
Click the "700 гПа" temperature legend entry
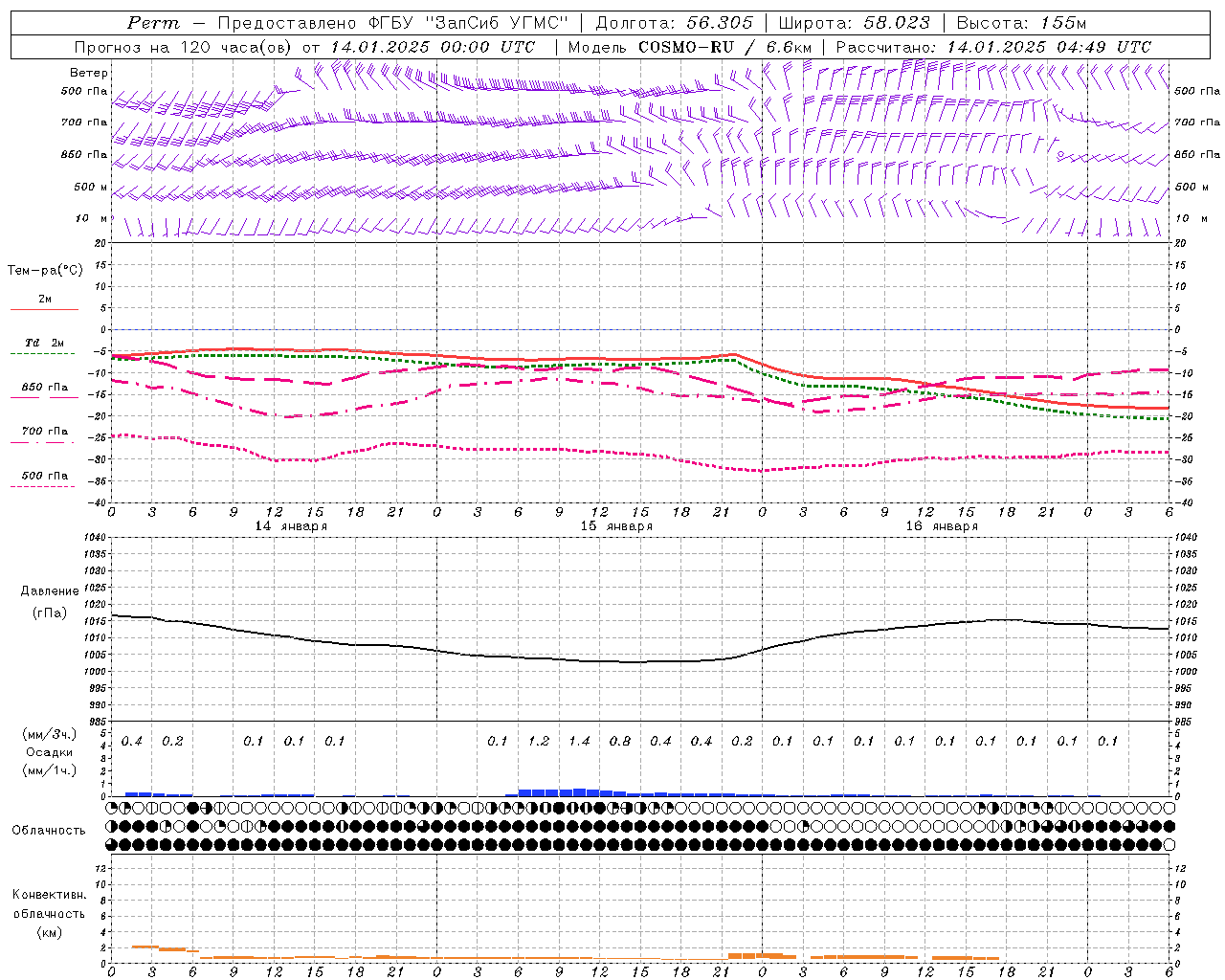pyautogui.click(x=45, y=432)
